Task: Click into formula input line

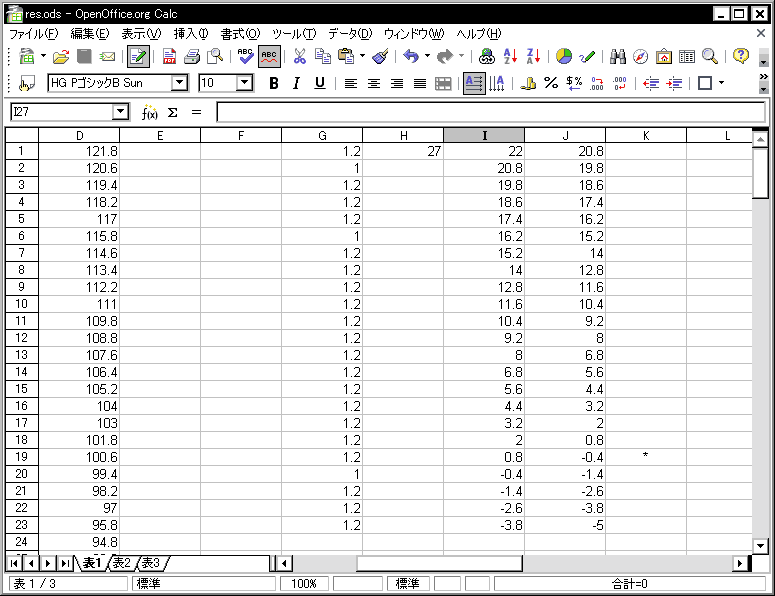Action: pyautogui.click(x=490, y=112)
